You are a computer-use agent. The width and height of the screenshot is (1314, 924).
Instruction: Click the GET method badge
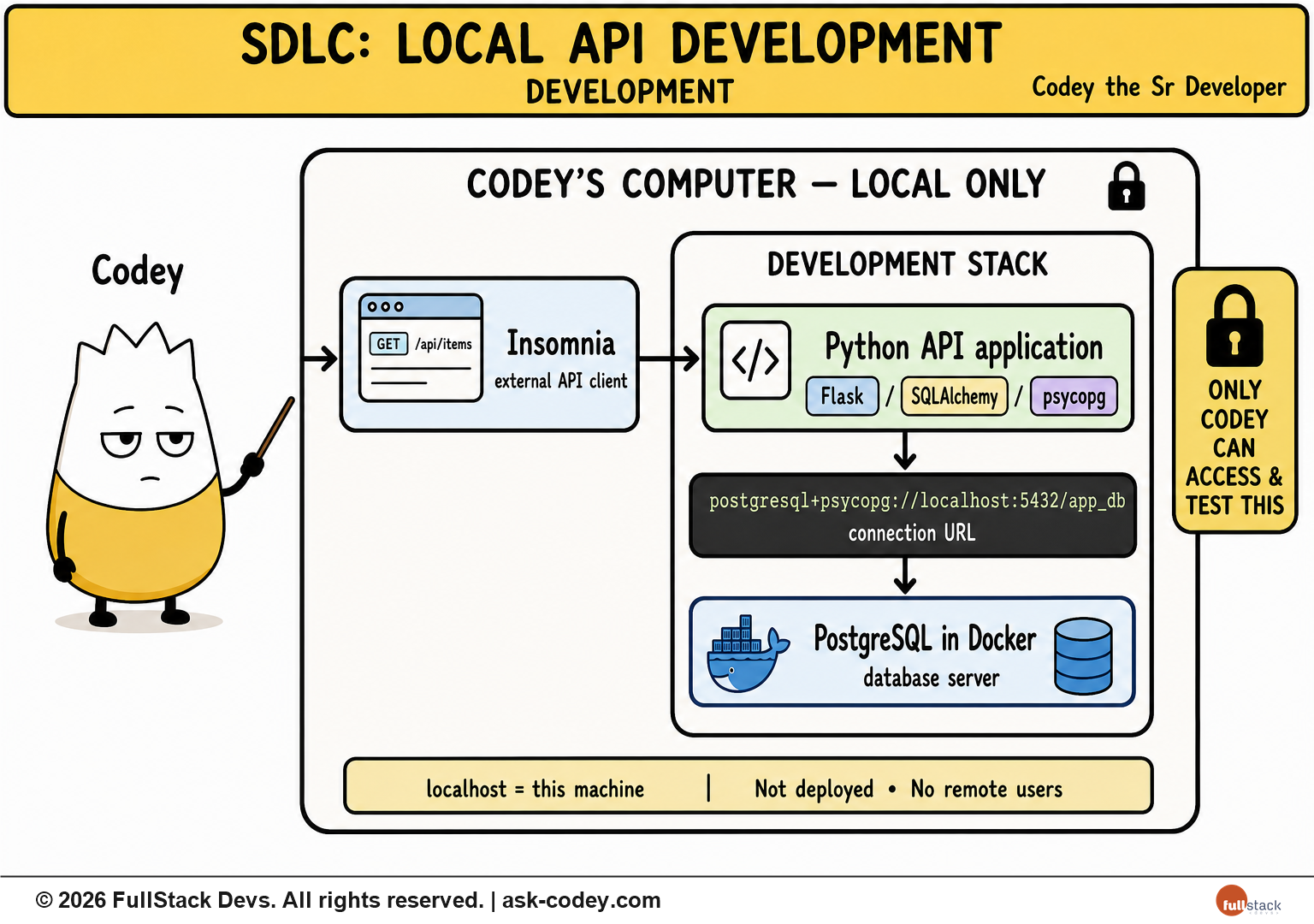pyautogui.click(x=388, y=344)
